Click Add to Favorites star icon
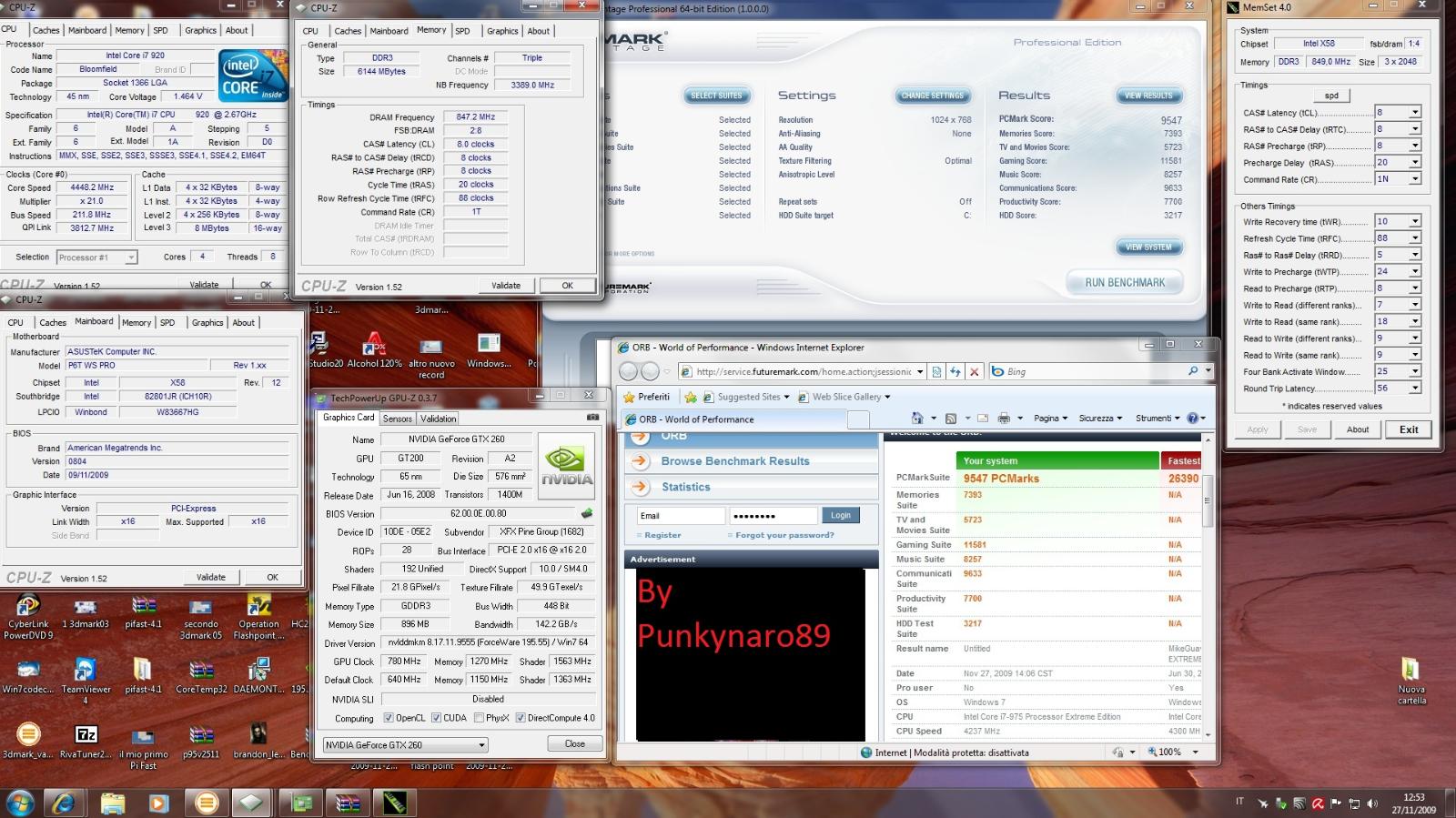 tap(691, 397)
